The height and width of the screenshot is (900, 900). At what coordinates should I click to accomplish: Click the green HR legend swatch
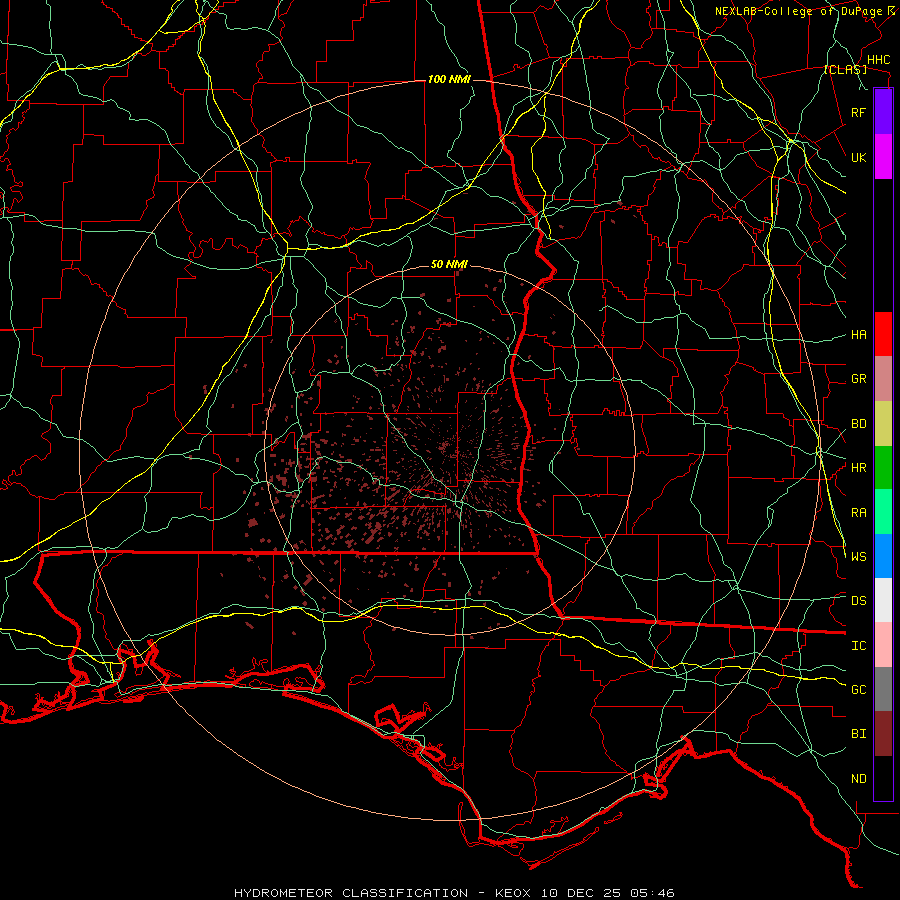pyautogui.click(x=883, y=468)
